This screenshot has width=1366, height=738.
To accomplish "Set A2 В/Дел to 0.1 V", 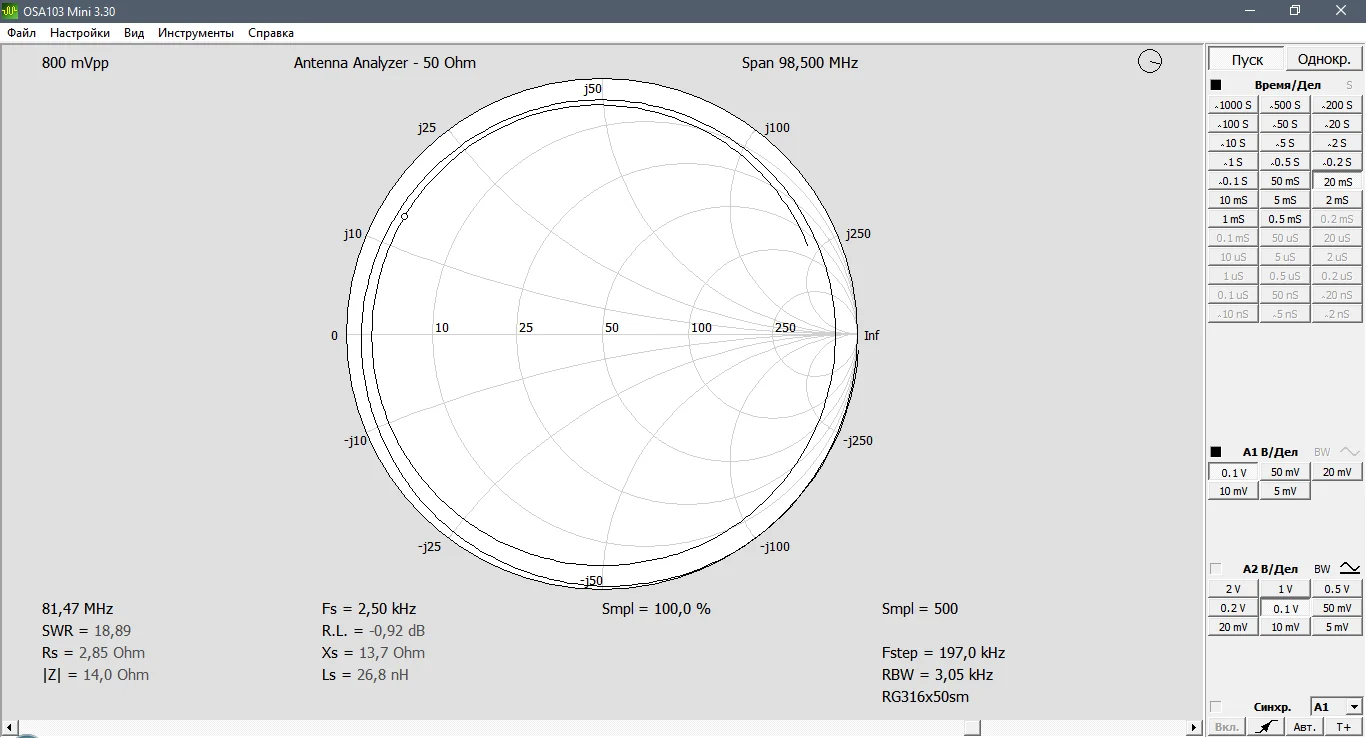I will tap(1285, 608).
